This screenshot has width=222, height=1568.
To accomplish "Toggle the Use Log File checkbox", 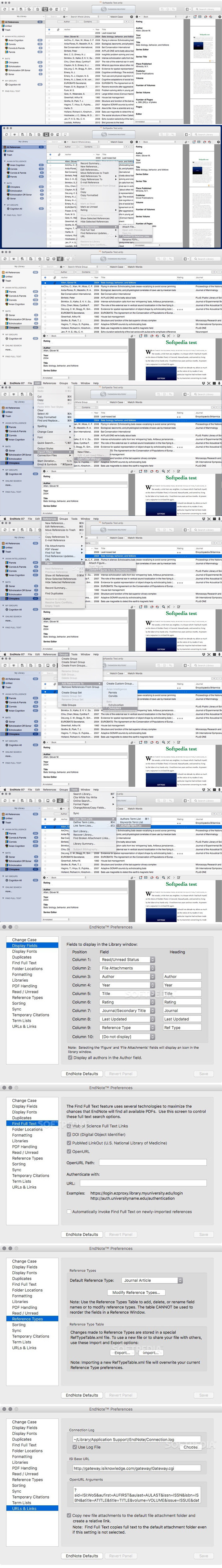I will point(75,1447).
